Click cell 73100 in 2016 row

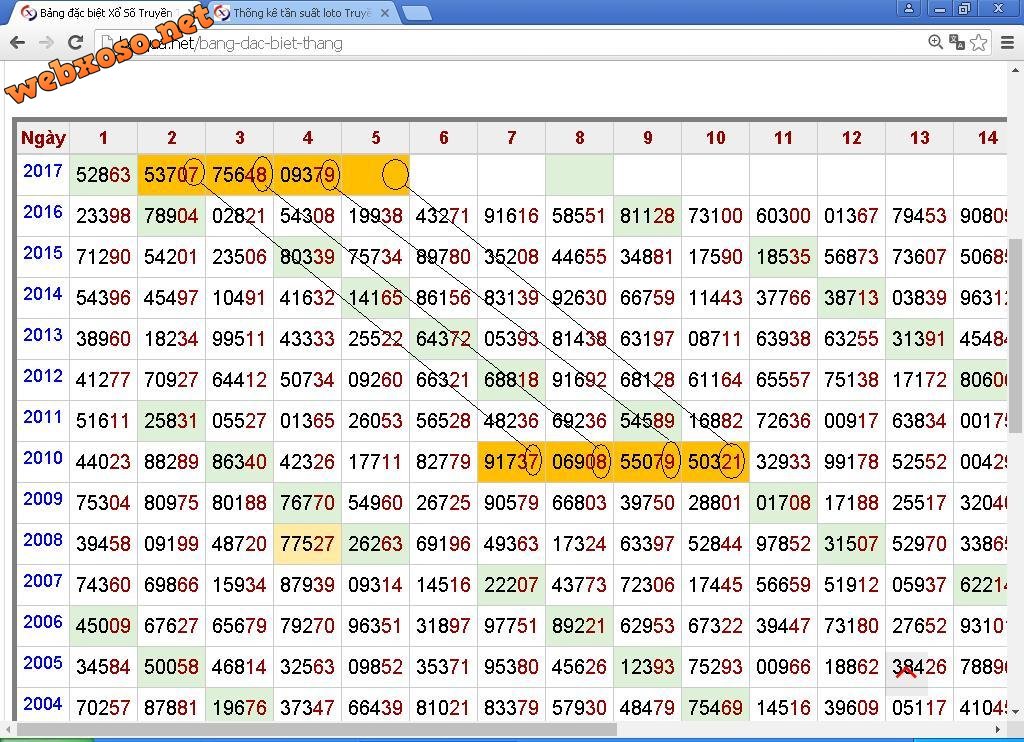716,216
